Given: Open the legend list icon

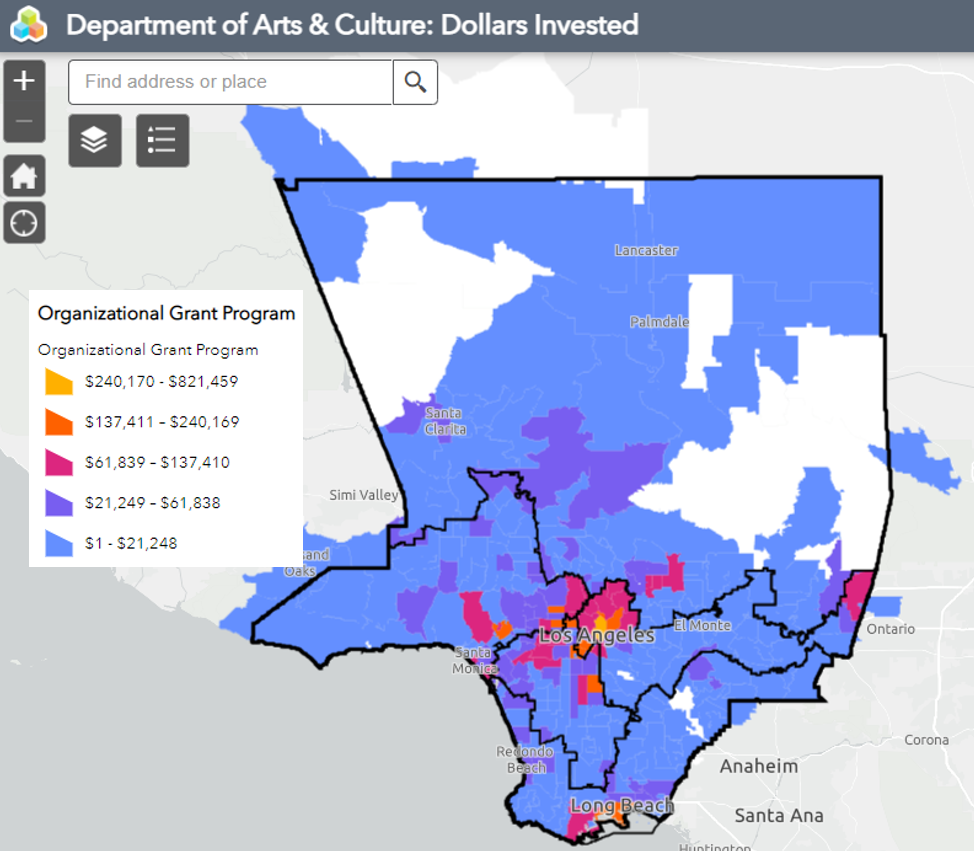Looking at the screenshot, I should pyautogui.click(x=162, y=140).
